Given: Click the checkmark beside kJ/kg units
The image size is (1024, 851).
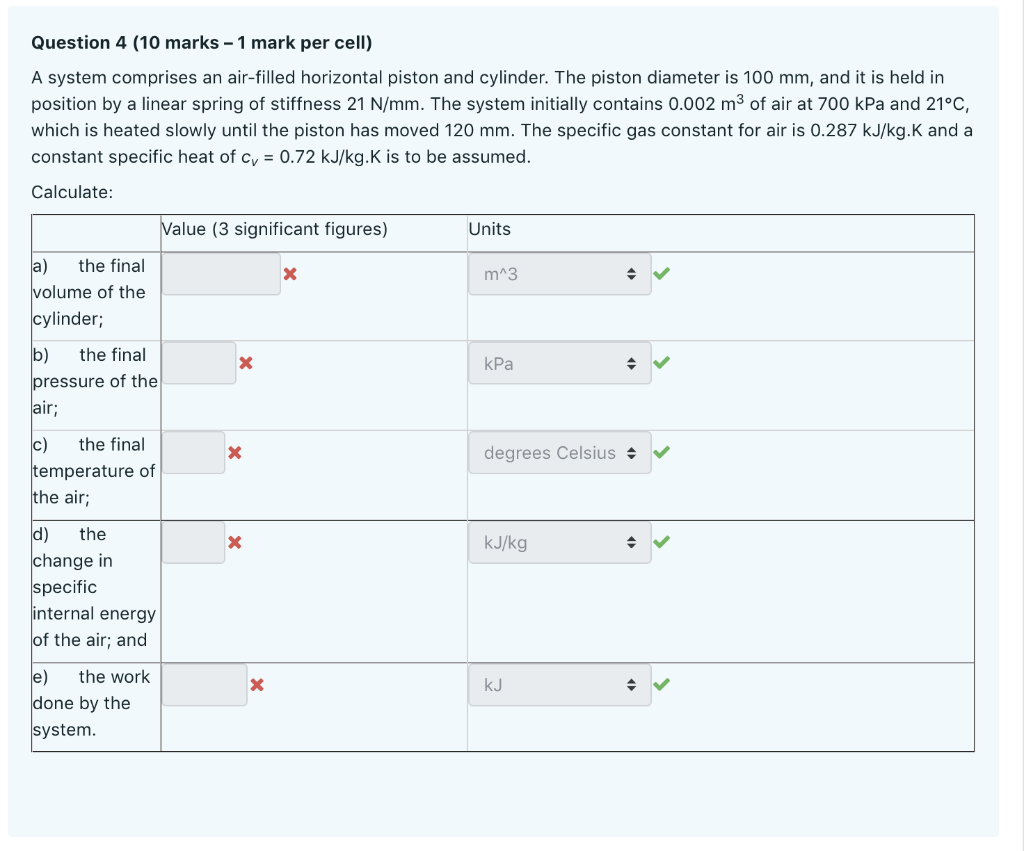Looking at the screenshot, I should (662, 540).
